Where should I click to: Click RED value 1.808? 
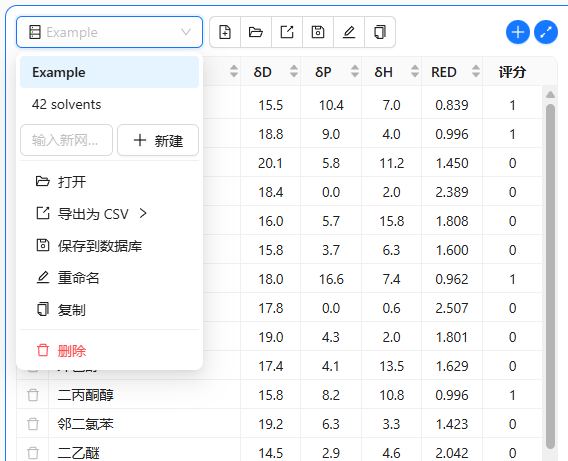coord(452,221)
